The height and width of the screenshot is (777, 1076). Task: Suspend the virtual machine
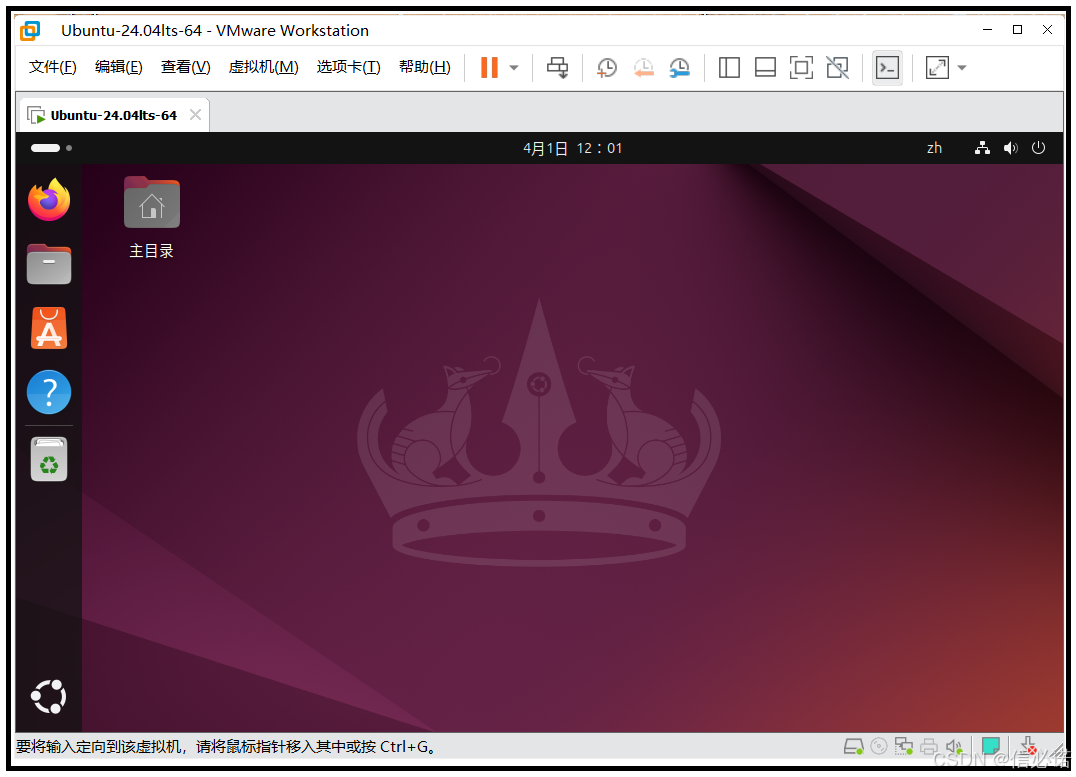[490, 67]
